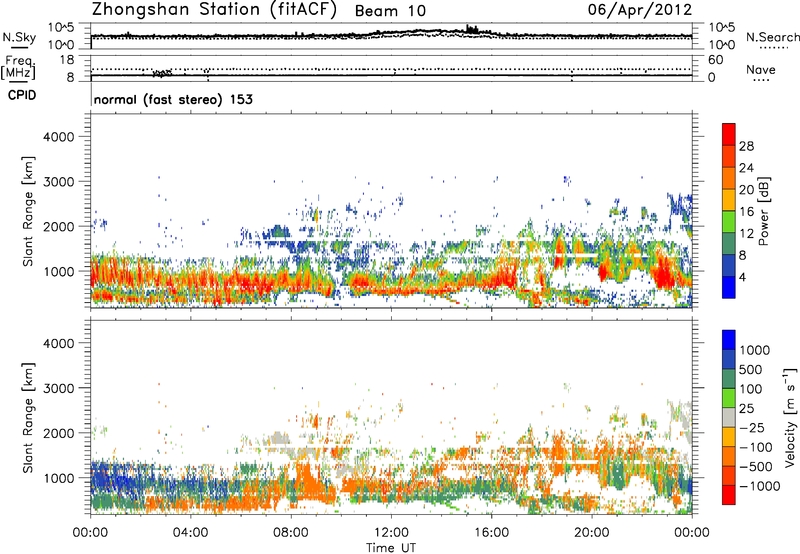Pick the bright blue top Velocity colorbar segment
800x554 pixels.
pyautogui.click(x=729, y=340)
